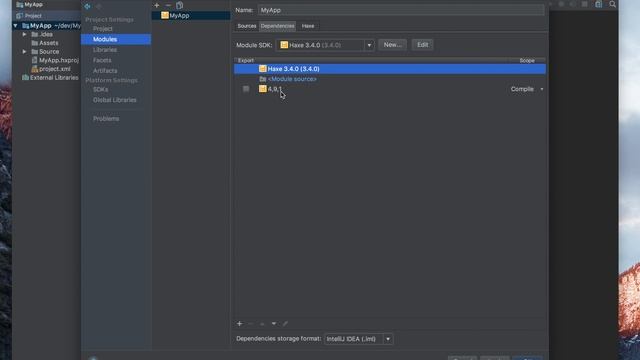This screenshot has height=360, width=640.
Task: Expand the .idea folder
Action: 24,34
